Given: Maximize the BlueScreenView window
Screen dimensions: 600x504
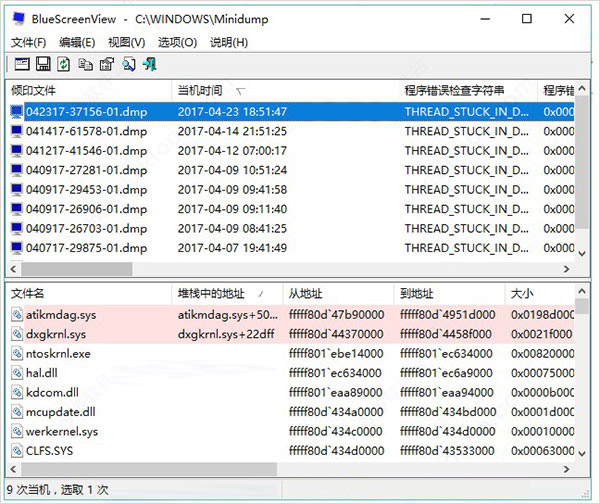Looking at the screenshot, I should pyautogui.click(x=527, y=18).
